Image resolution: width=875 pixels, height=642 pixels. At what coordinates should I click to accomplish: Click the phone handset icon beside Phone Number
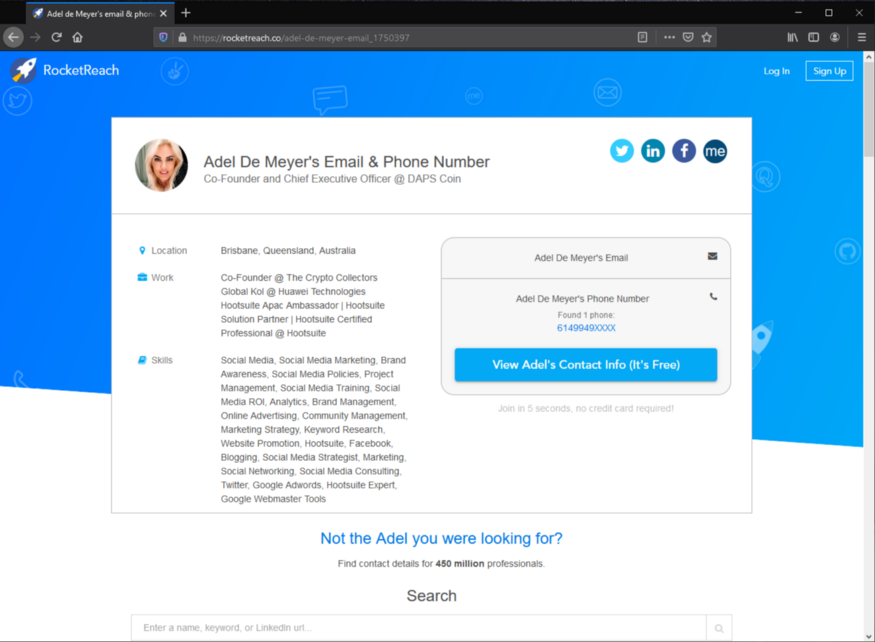713,296
